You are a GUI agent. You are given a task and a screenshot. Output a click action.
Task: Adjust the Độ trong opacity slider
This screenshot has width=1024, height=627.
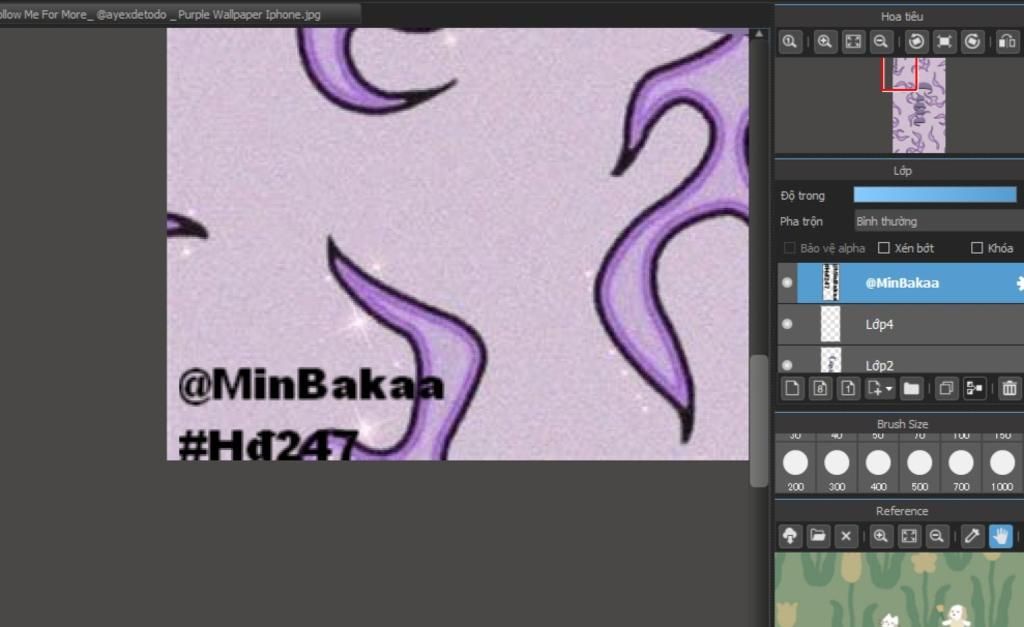(x=935, y=195)
